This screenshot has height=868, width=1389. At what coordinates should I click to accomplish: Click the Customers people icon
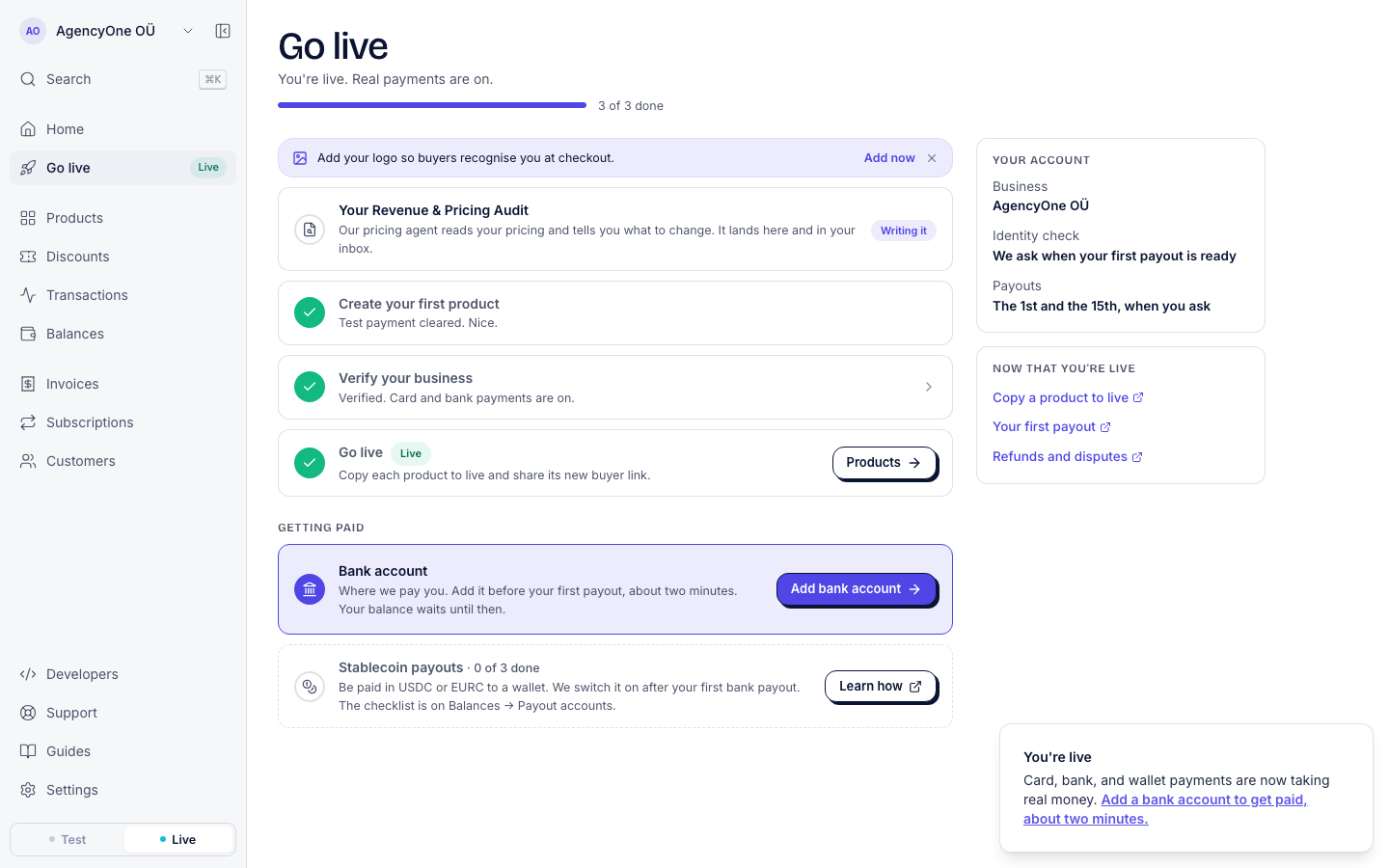pos(28,461)
